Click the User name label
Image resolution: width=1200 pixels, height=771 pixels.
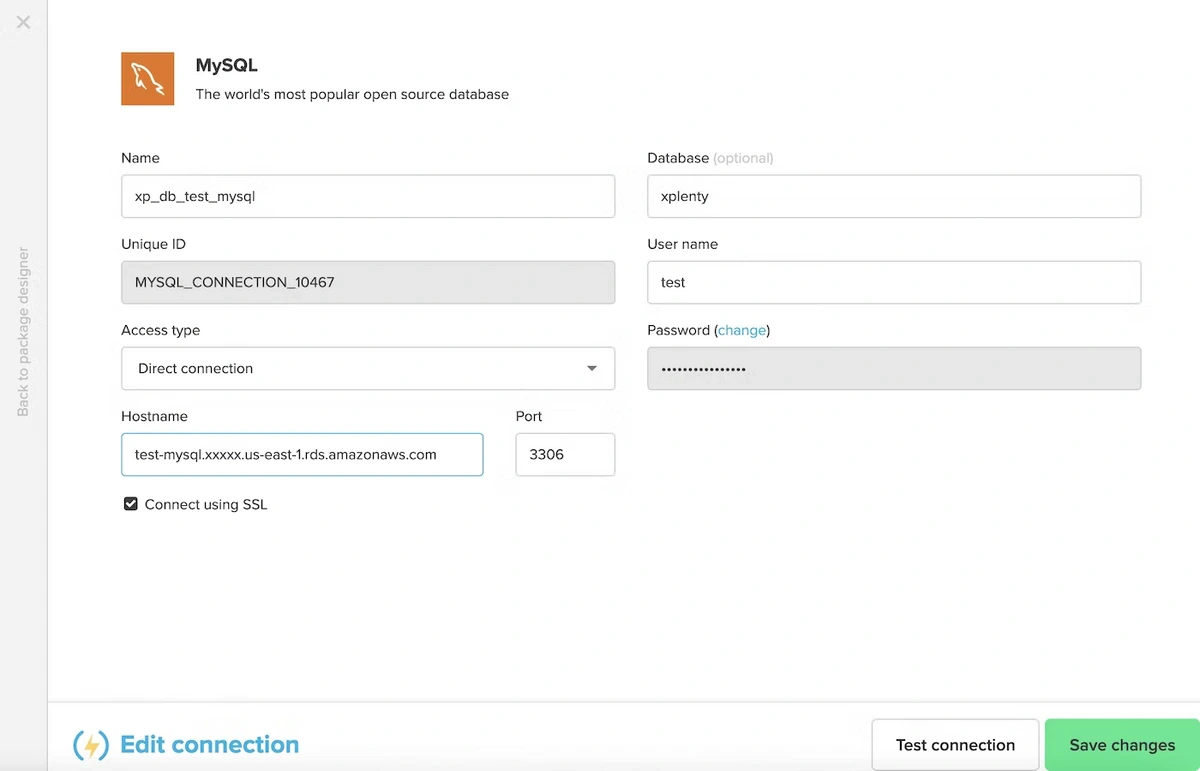tap(682, 244)
